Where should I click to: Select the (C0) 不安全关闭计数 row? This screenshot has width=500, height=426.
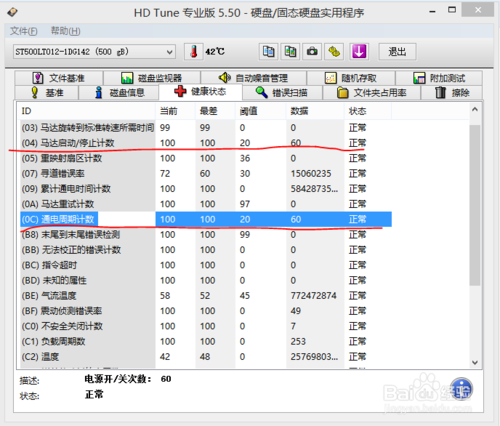(206, 326)
